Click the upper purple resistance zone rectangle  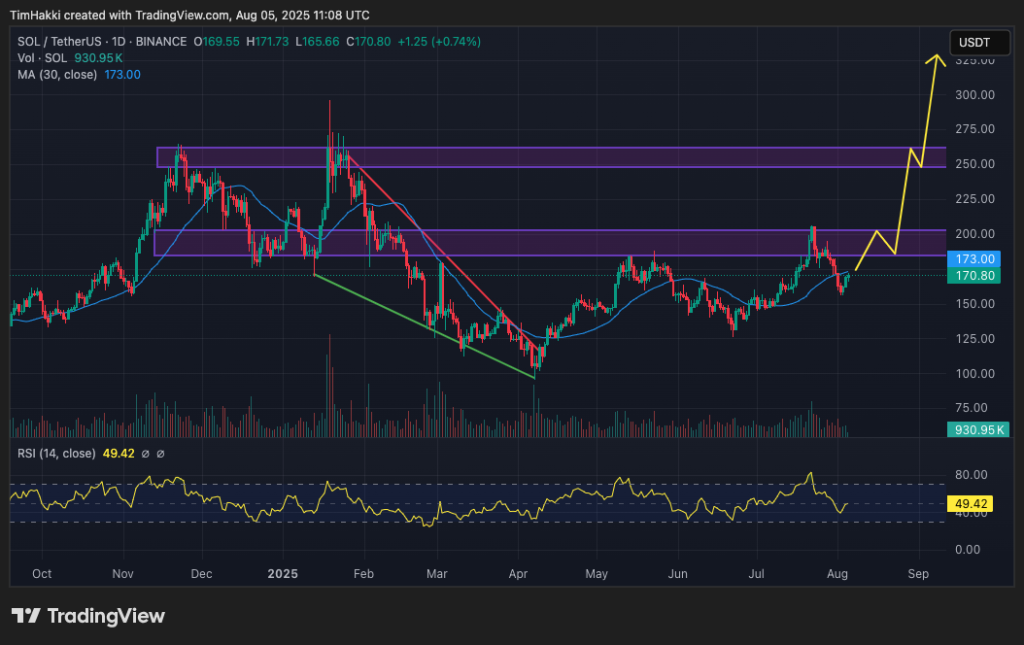550,156
